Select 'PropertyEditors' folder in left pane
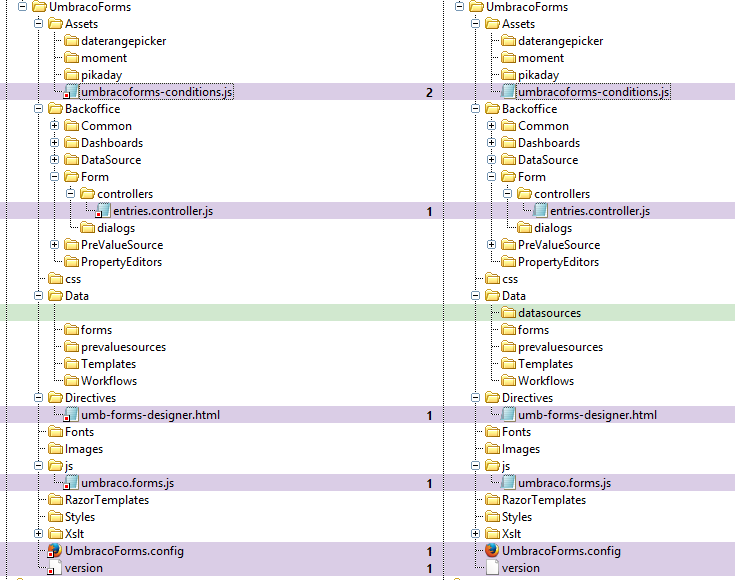 tap(121, 262)
